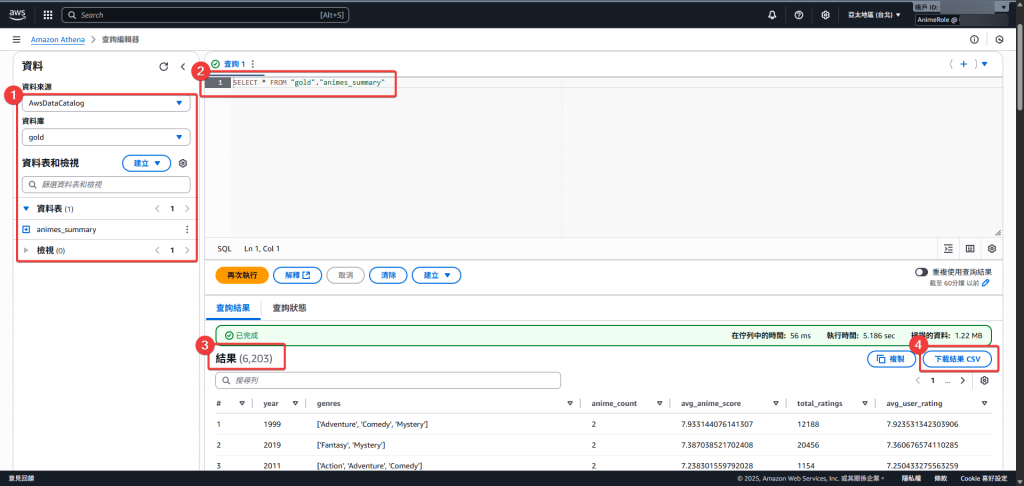Open the info panel icon
This screenshot has width=1024, height=486.
tap(974, 40)
